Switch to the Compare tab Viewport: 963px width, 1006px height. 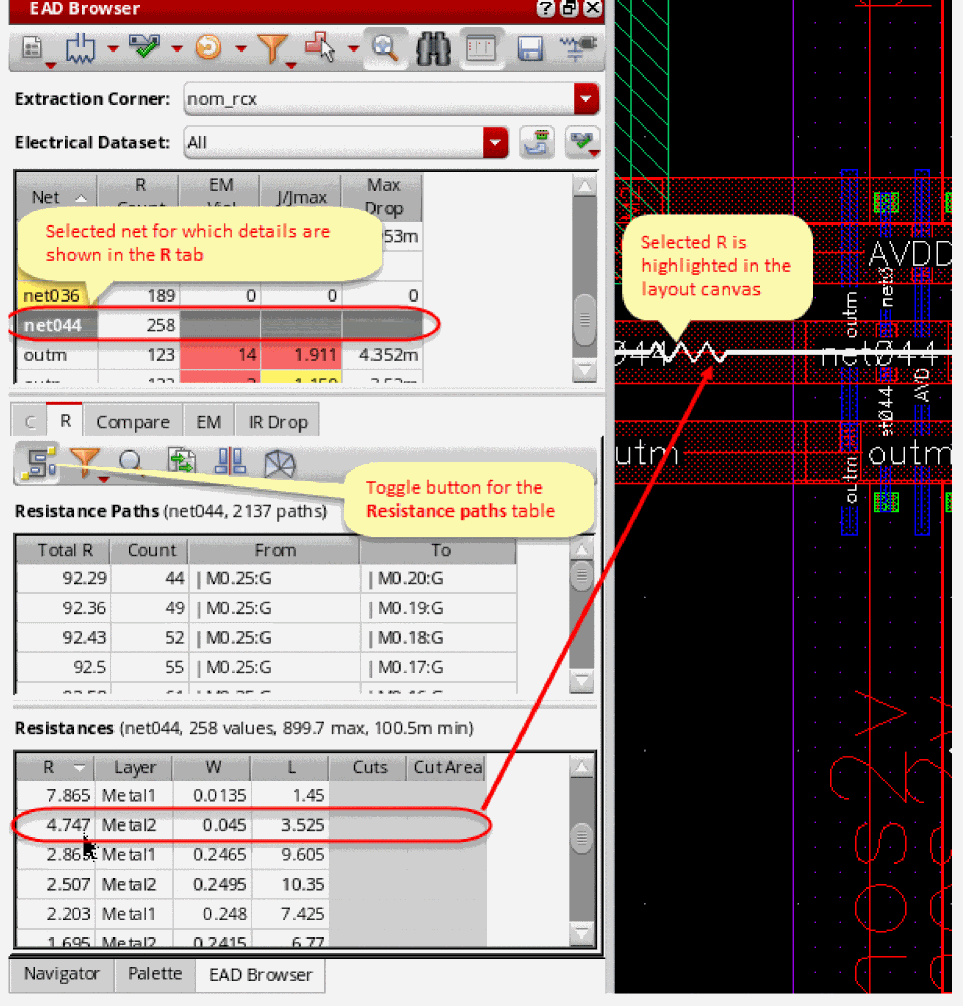point(132,422)
